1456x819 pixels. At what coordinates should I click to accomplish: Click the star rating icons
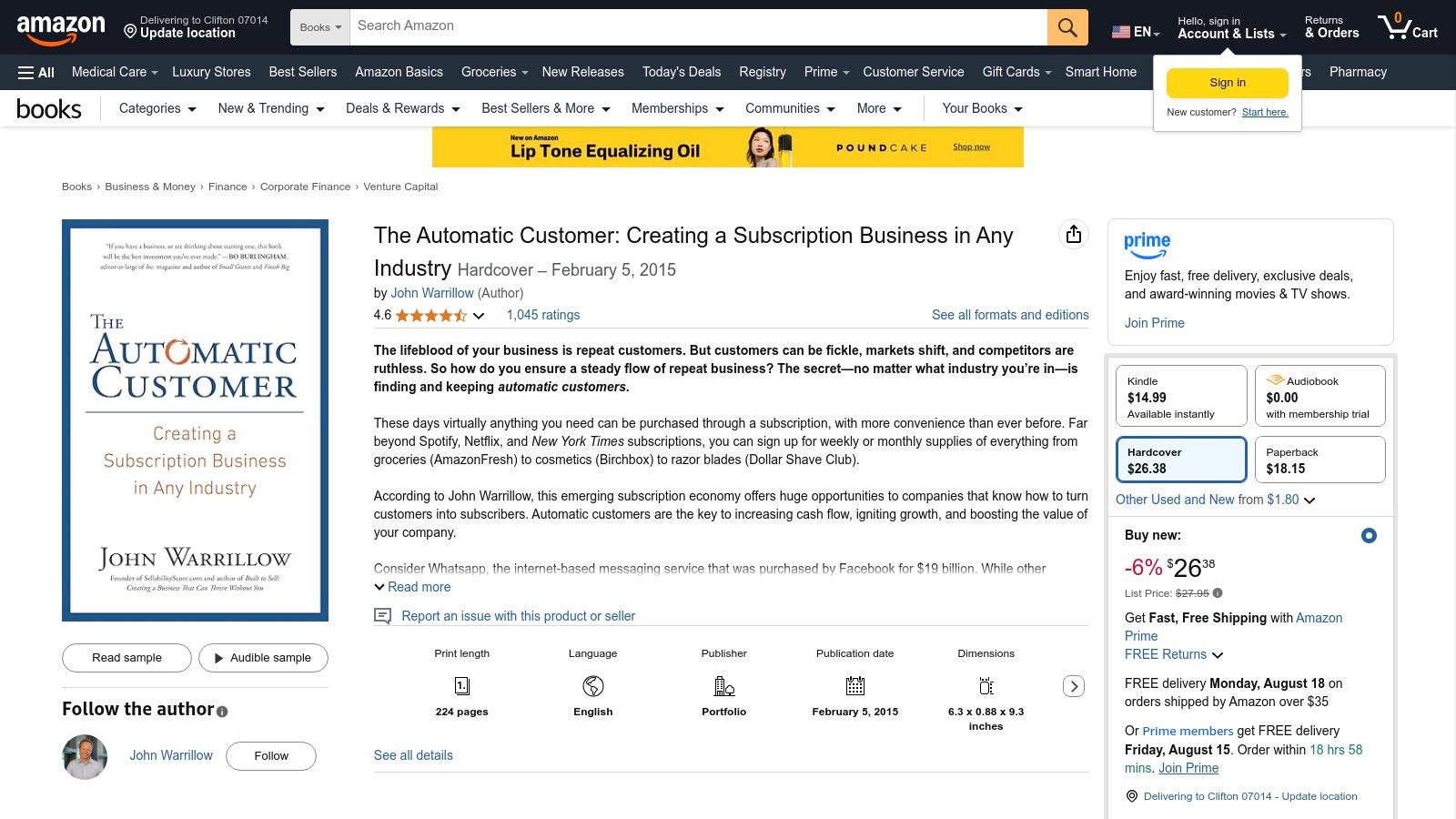[x=431, y=316]
